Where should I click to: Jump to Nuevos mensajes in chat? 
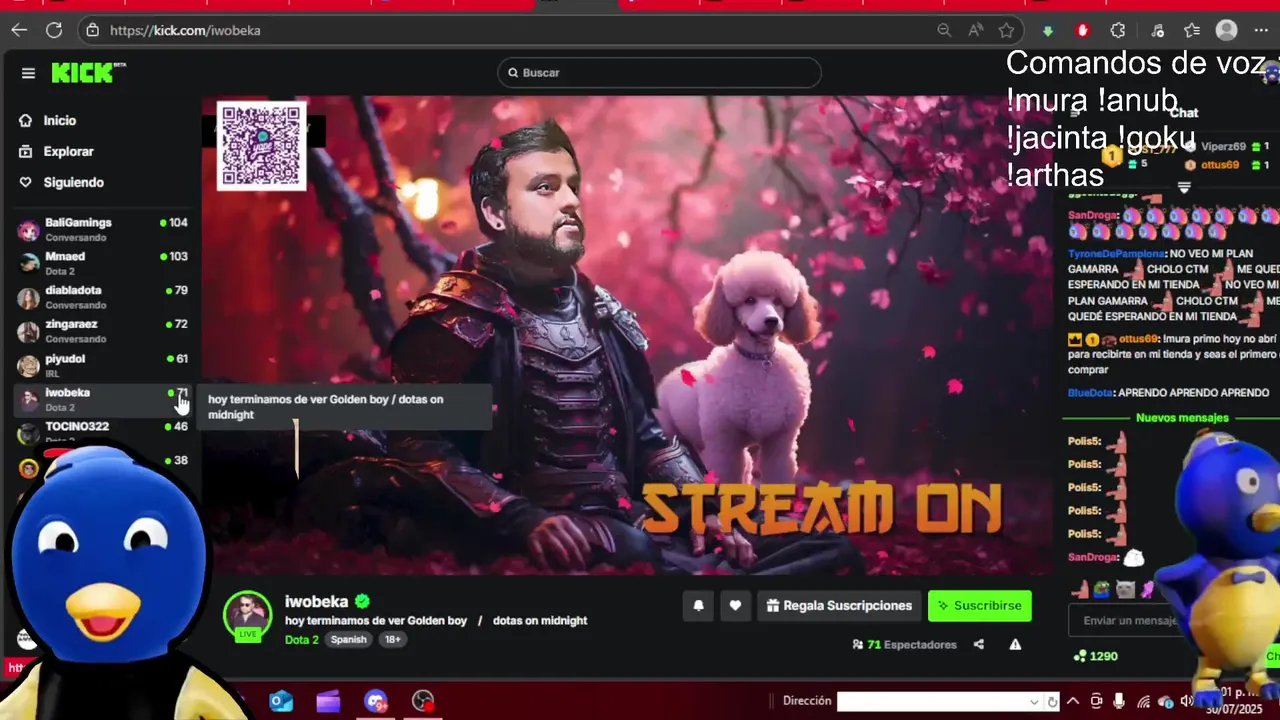[1182, 418]
